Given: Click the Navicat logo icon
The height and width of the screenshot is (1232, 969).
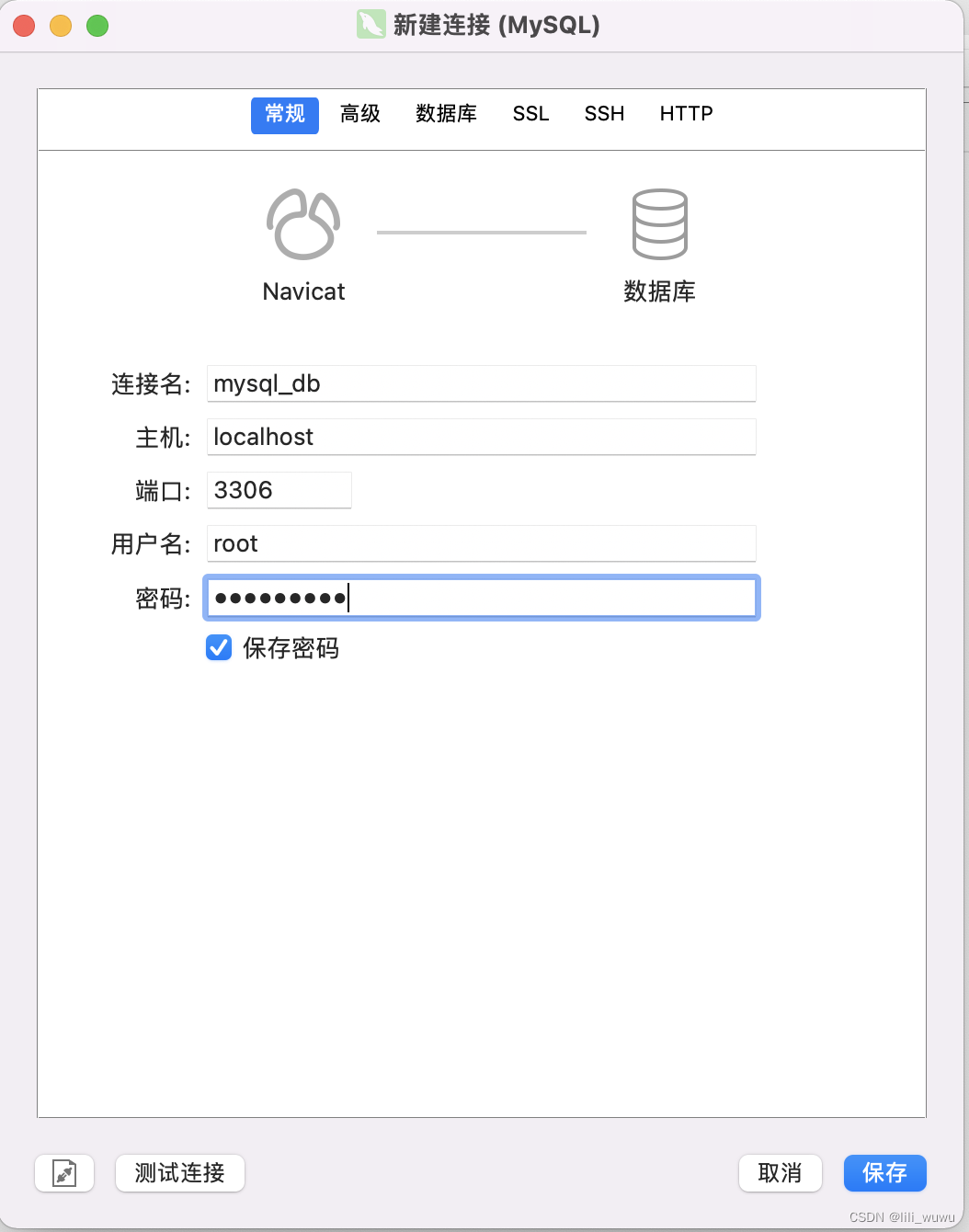Looking at the screenshot, I should click(303, 224).
